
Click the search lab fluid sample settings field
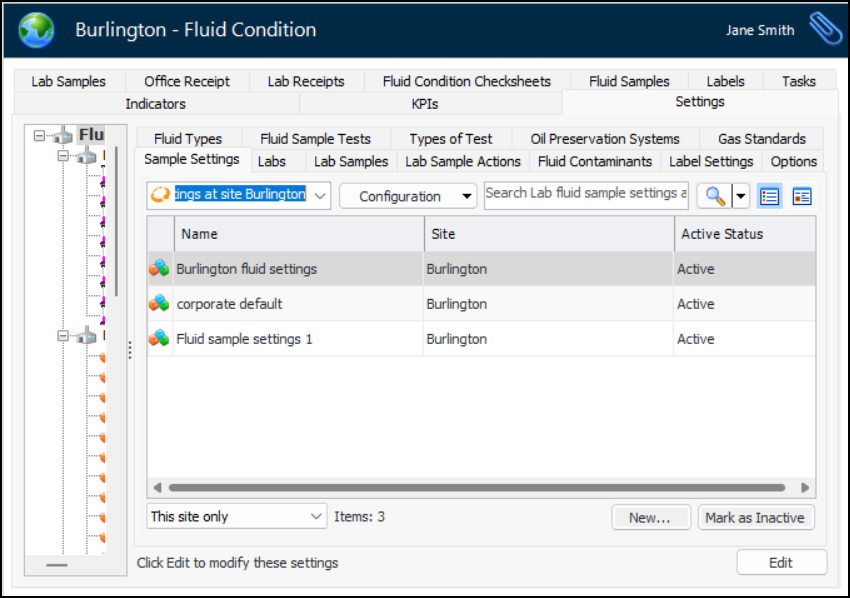click(586, 195)
